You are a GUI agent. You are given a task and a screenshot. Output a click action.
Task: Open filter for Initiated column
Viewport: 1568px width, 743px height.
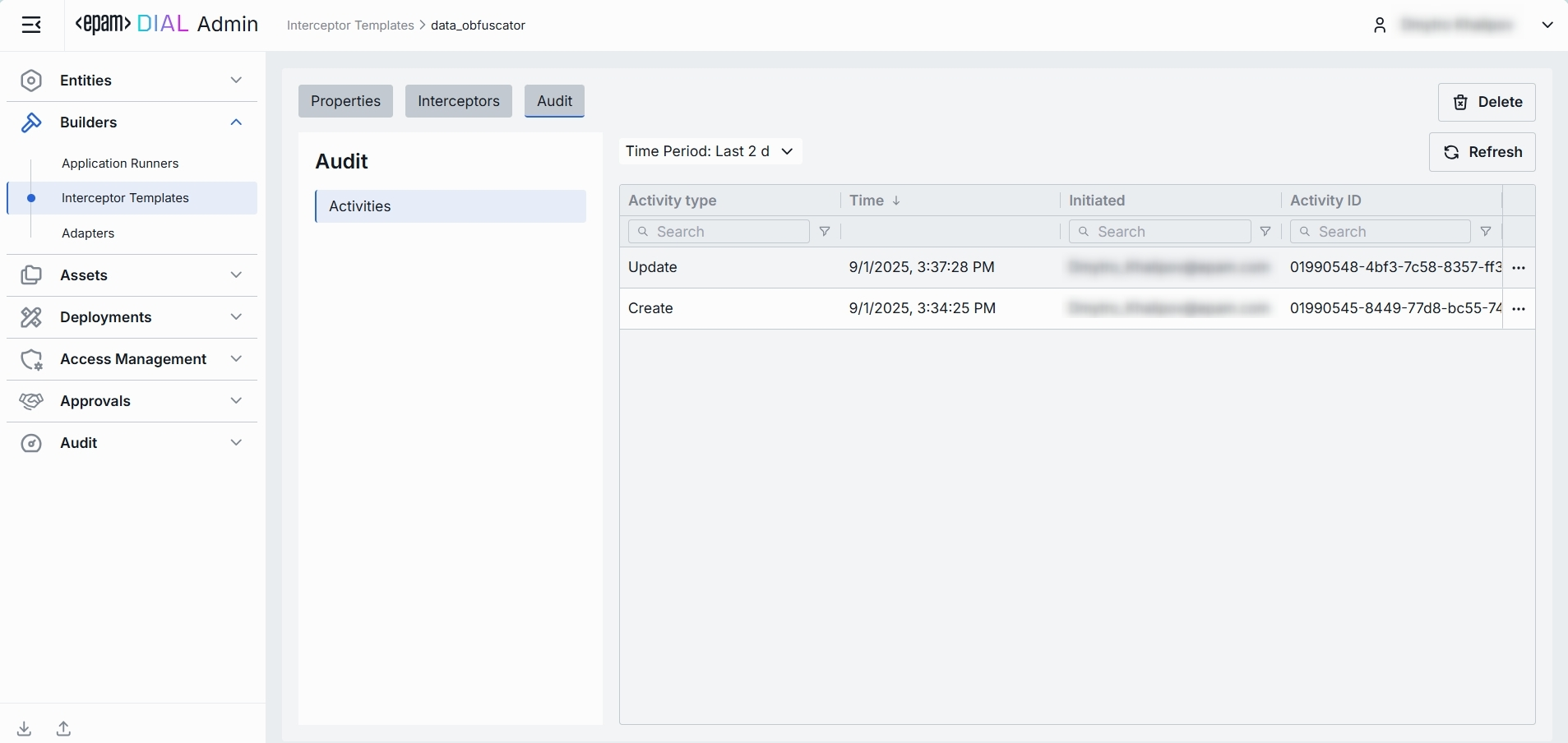tap(1265, 232)
